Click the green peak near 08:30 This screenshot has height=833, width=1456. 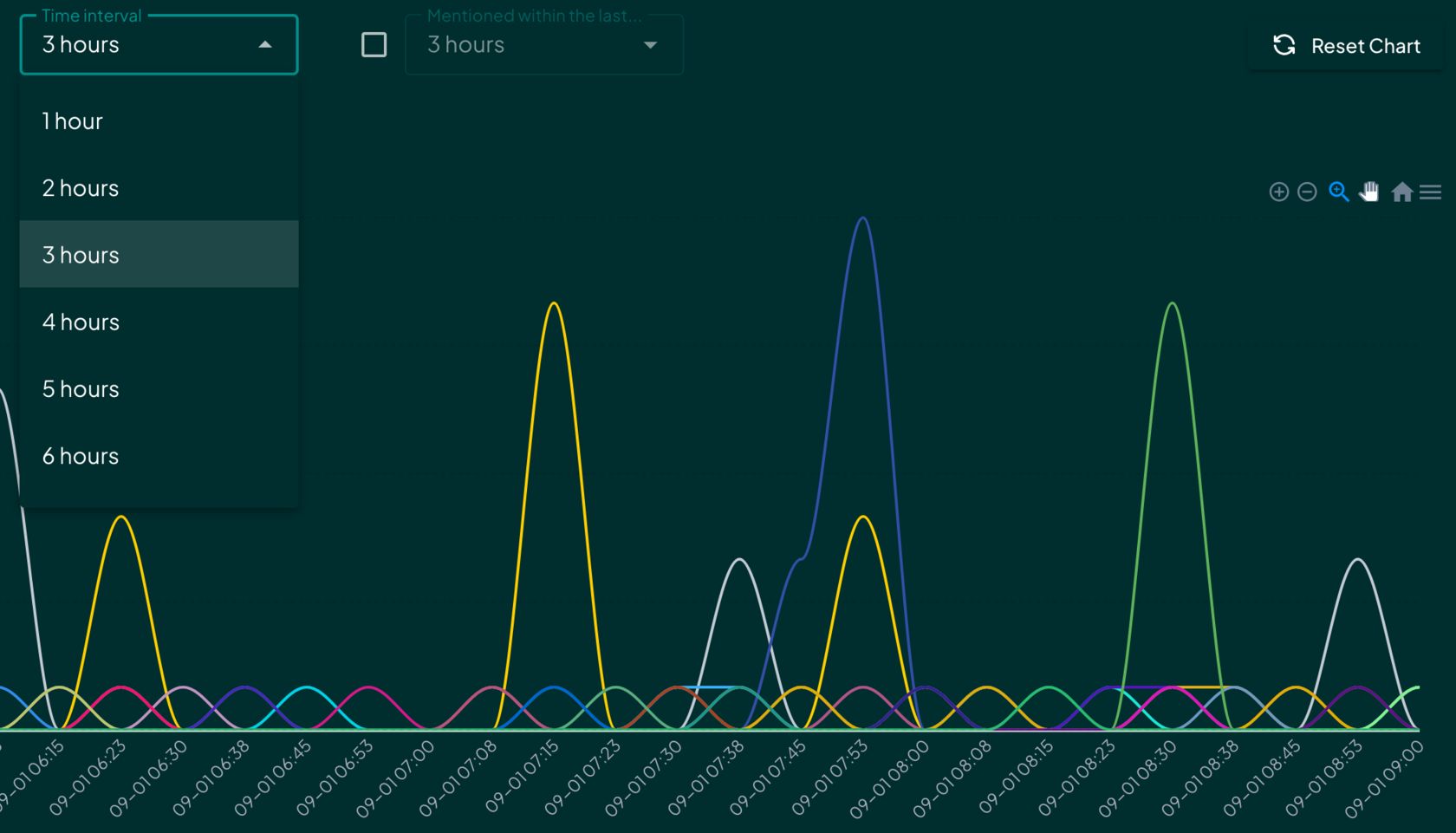tap(1173, 303)
